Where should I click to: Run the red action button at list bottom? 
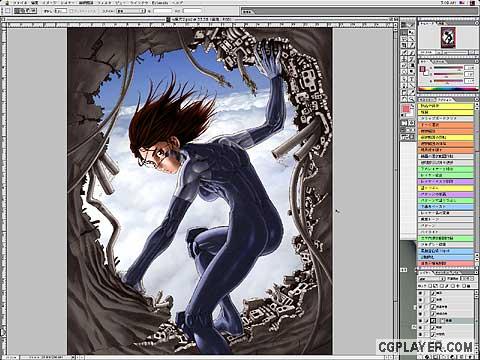(x=446, y=263)
